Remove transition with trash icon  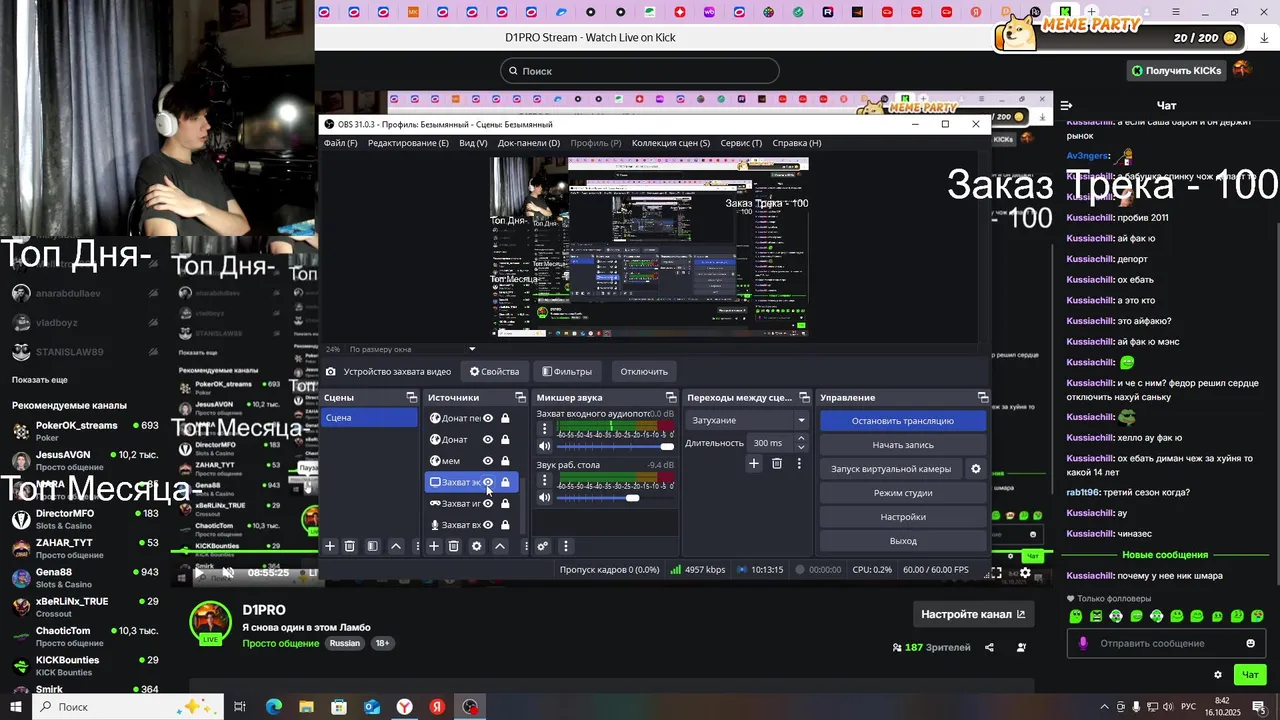pyautogui.click(x=776, y=463)
